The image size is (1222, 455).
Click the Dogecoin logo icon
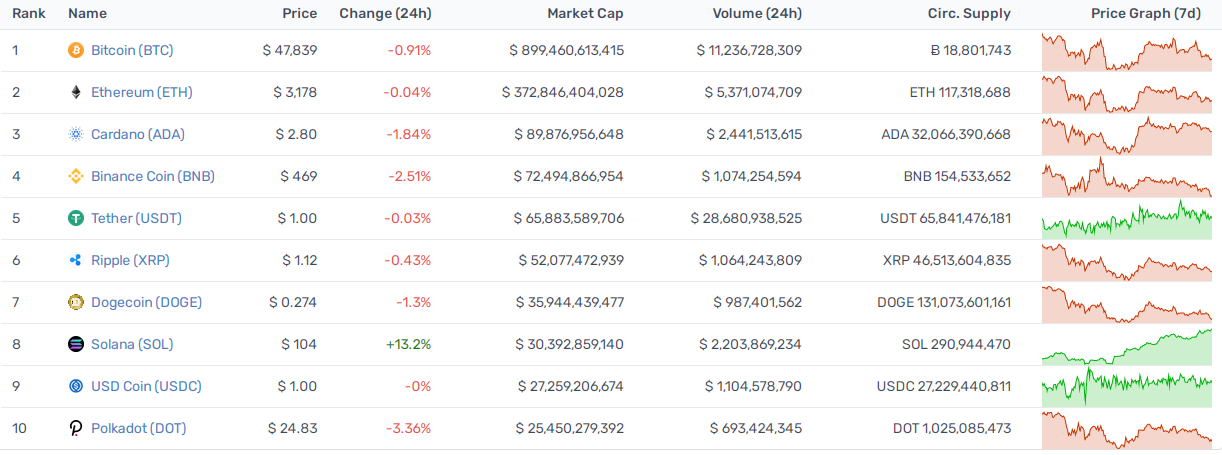75,302
